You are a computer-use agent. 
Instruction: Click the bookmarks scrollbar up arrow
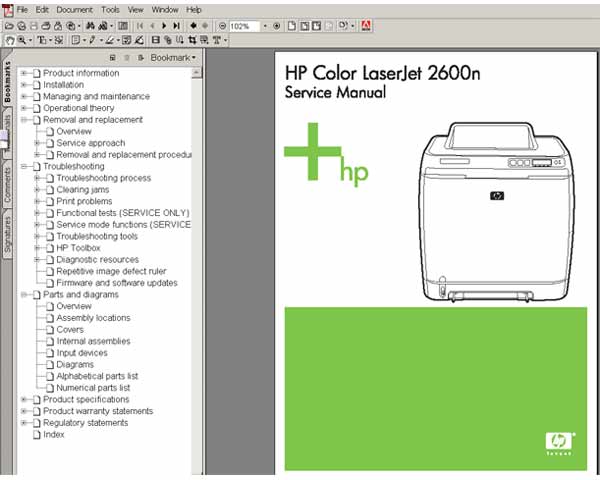point(197,72)
